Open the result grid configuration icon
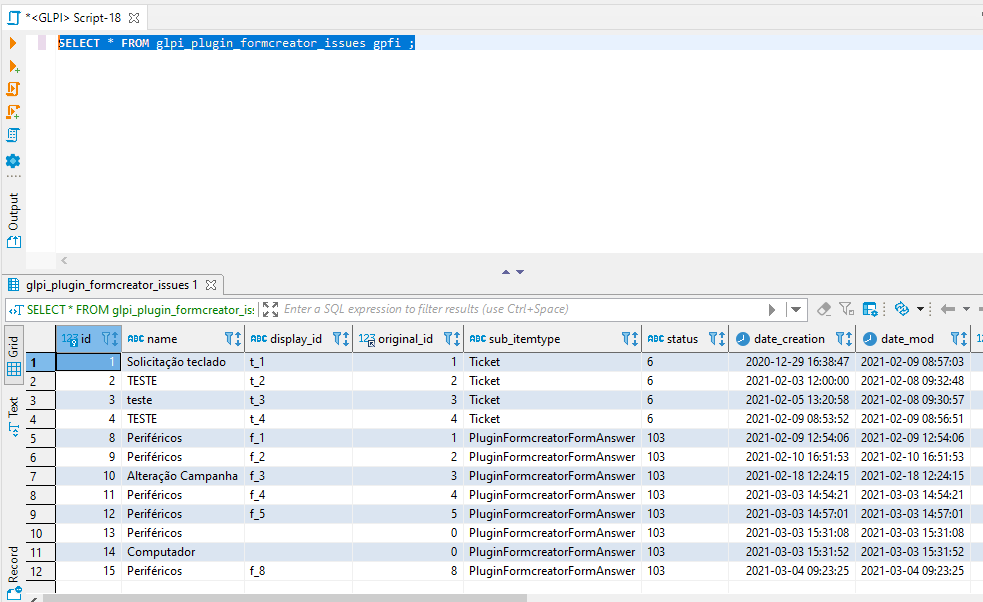 [x=870, y=310]
